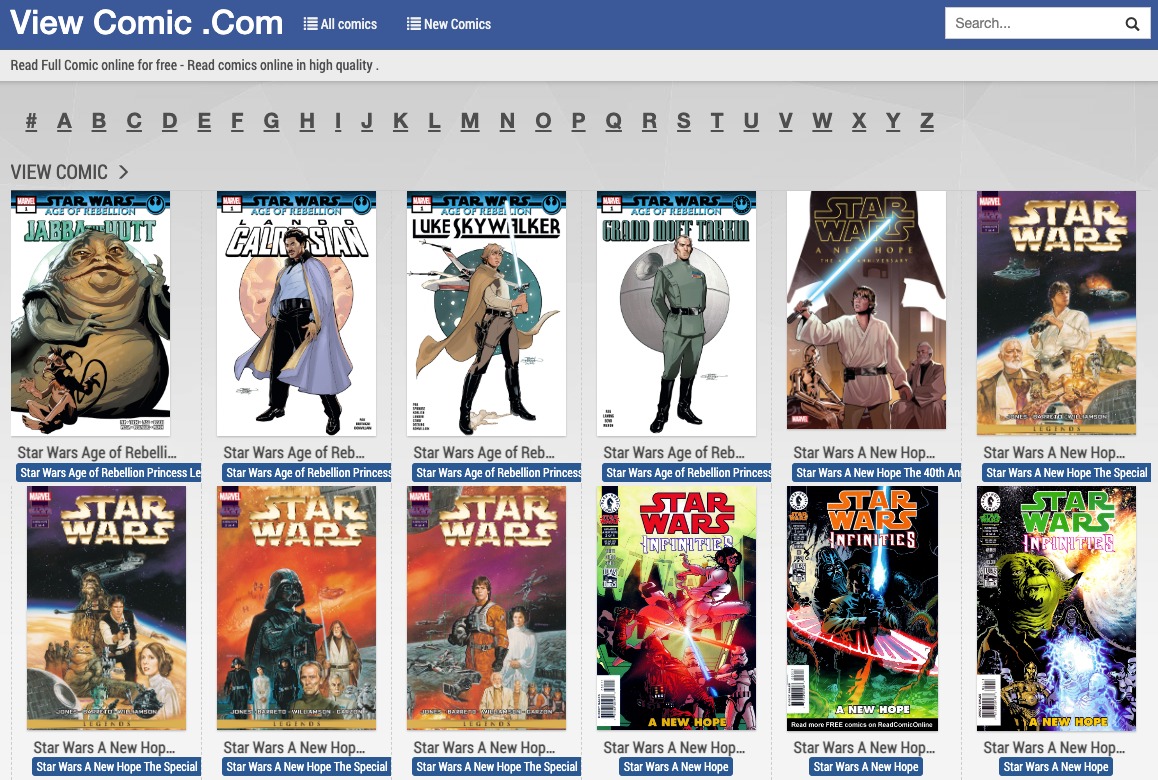Filter comics by letter K

tap(400, 121)
